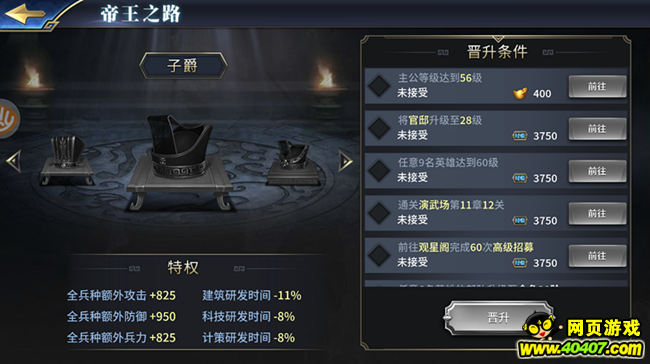Open the round hand icon on left edge

pos(8,119)
